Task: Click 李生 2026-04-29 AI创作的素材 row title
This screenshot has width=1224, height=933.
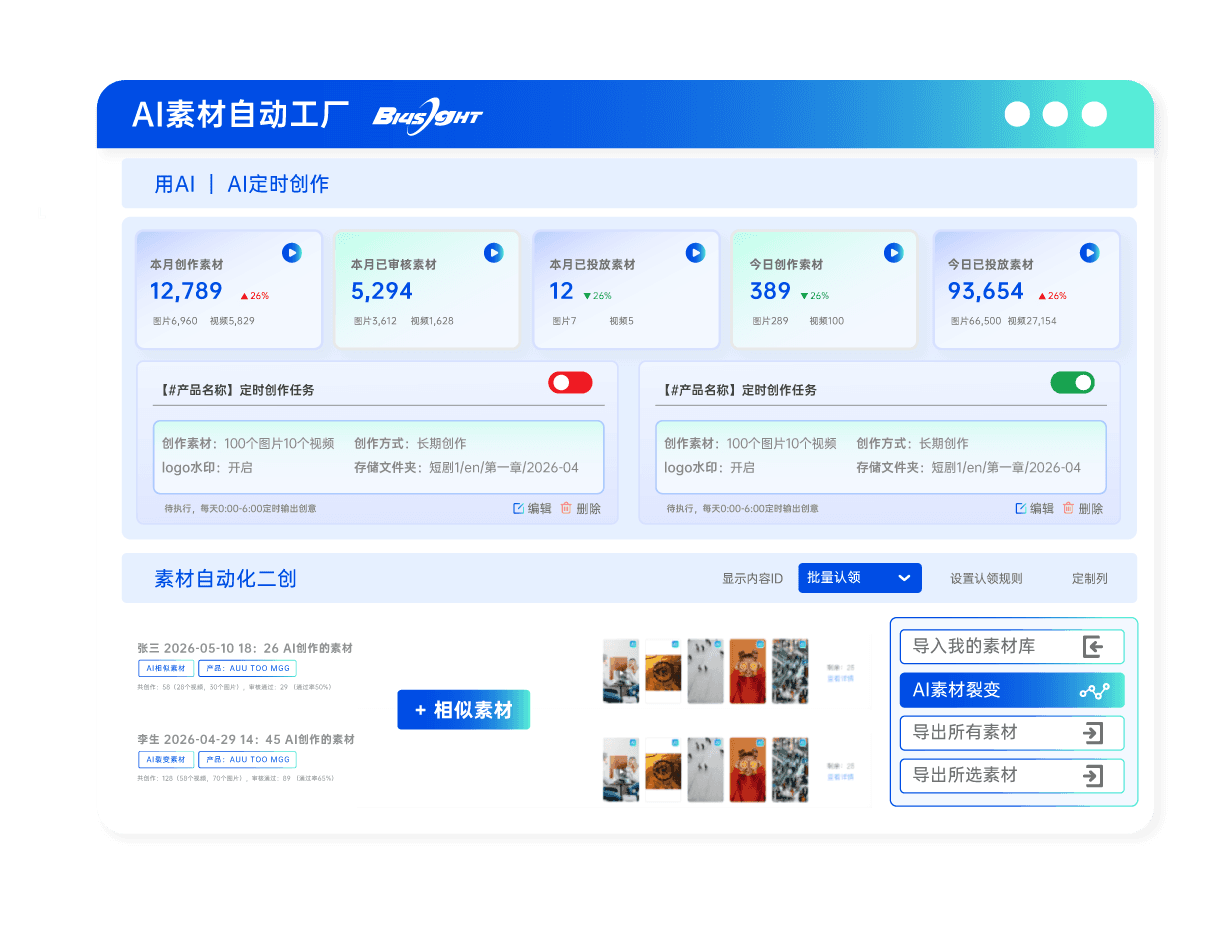Action: pos(246,739)
